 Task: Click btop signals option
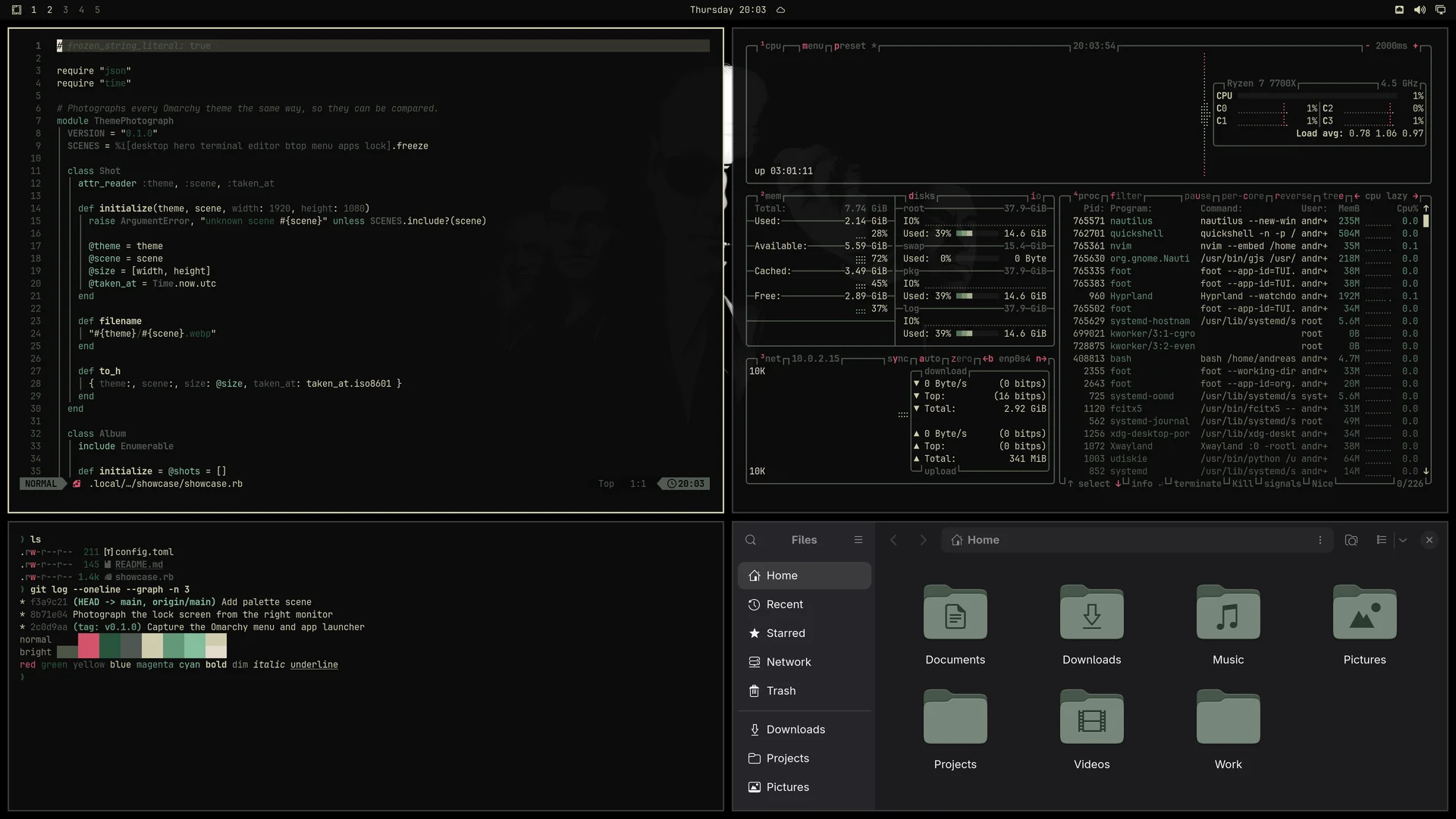click(1282, 484)
